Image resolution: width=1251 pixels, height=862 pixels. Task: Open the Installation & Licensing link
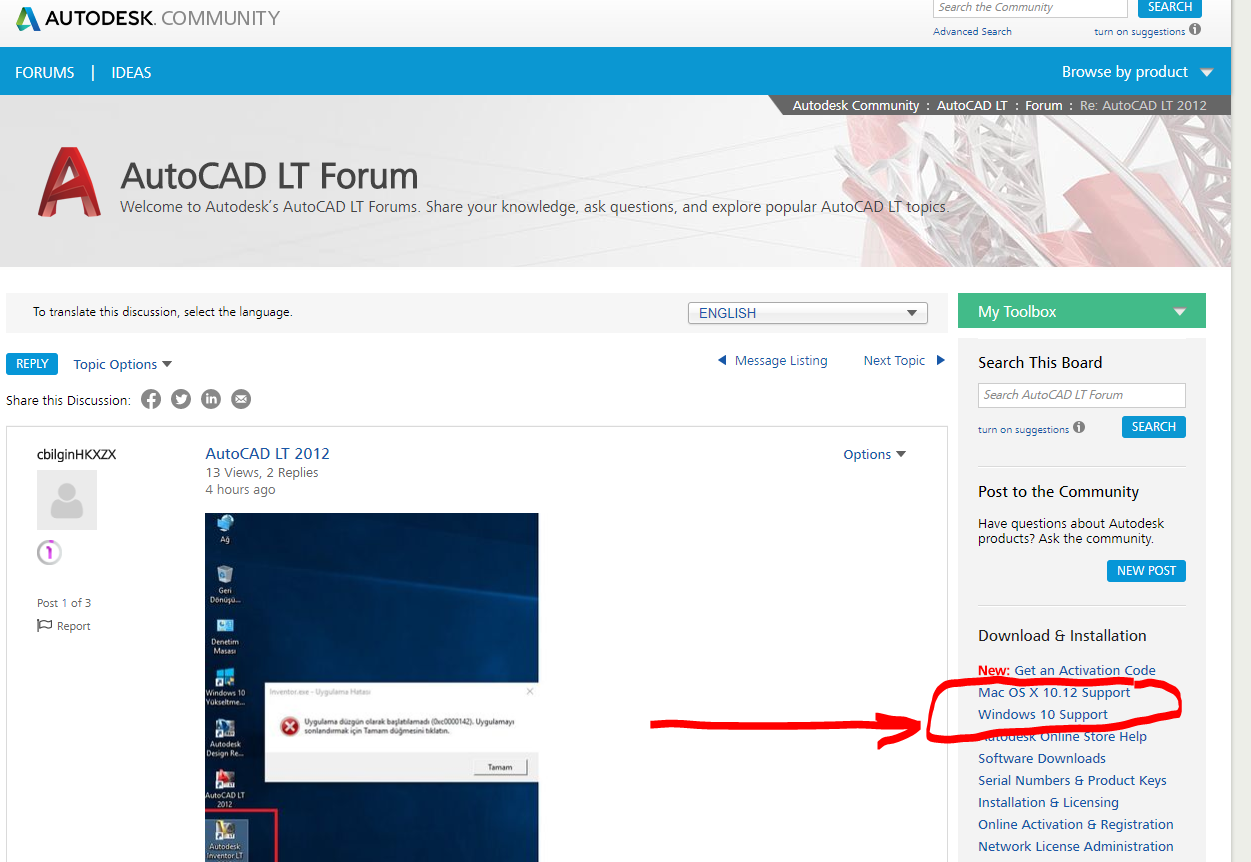[x=1048, y=802]
